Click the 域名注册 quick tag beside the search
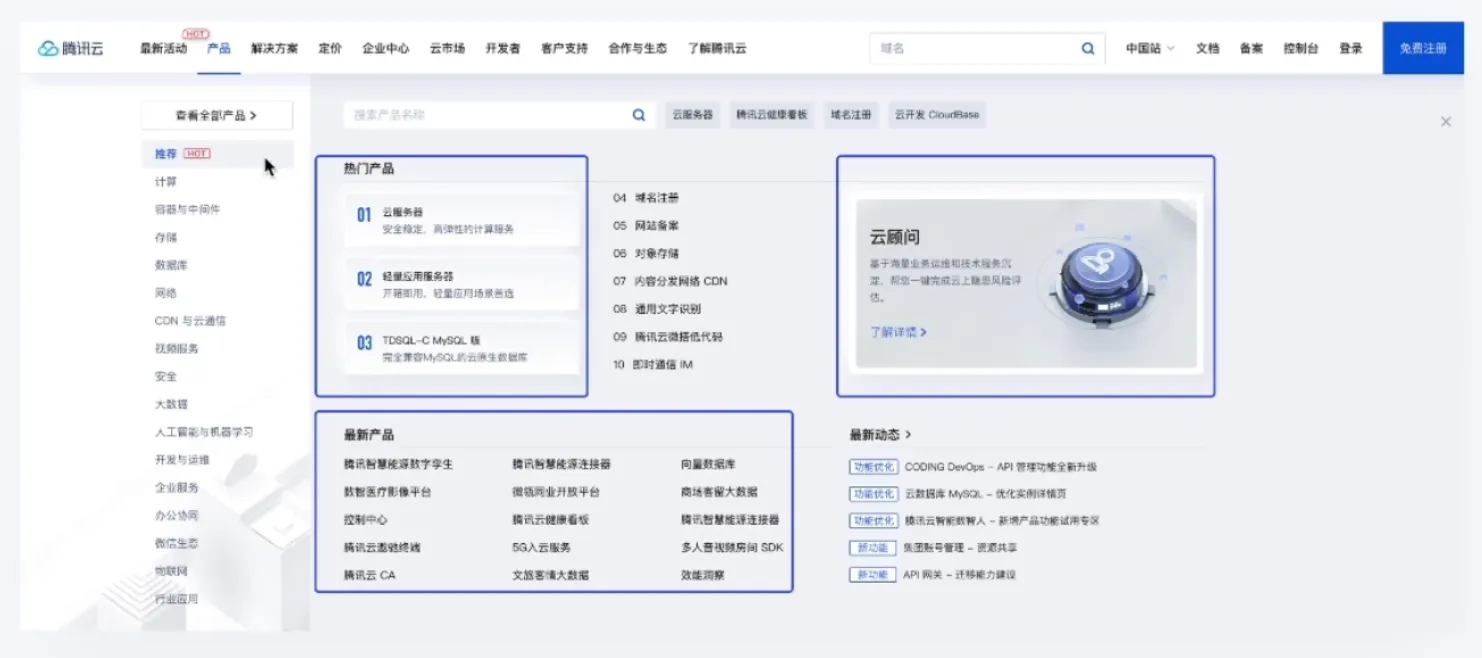This screenshot has width=1482, height=658. tap(851, 115)
